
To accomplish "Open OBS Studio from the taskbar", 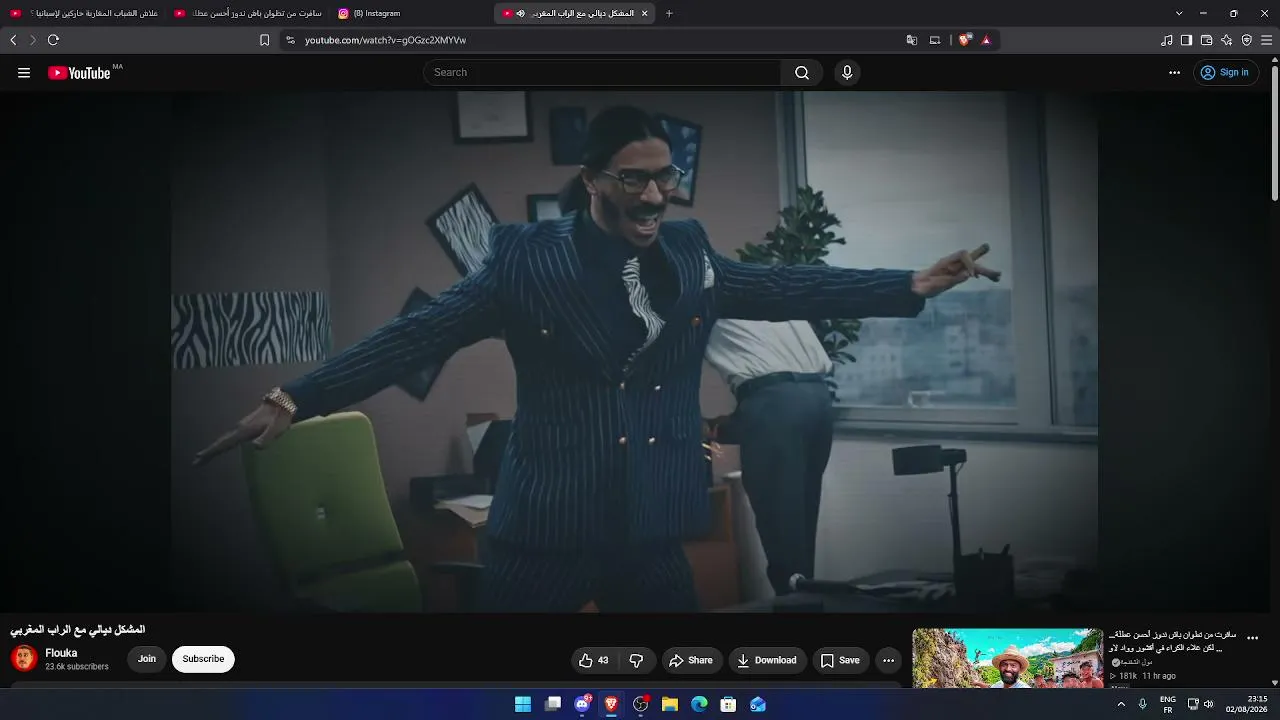I will pos(641,704).
